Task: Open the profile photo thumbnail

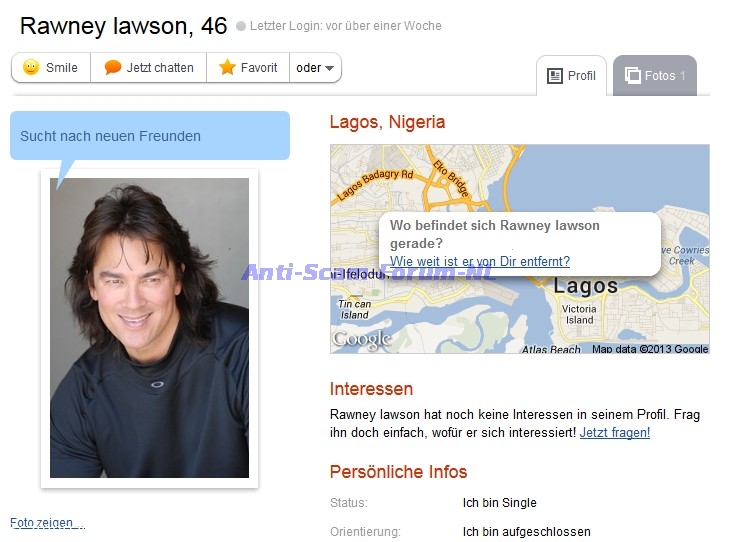Action: [x=150, y=328]
